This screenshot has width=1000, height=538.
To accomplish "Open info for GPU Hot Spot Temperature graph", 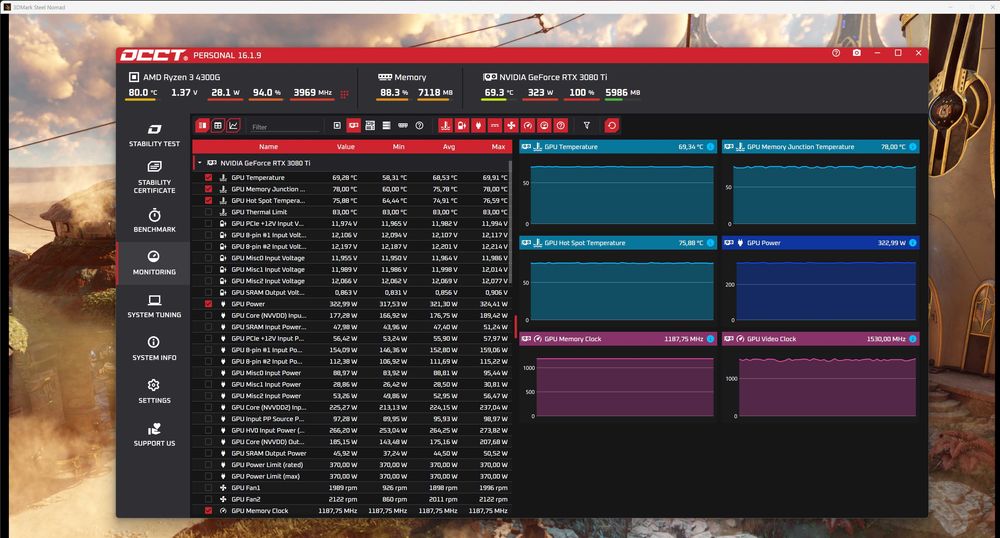I will pyautogui.click(x=710, y=243).
